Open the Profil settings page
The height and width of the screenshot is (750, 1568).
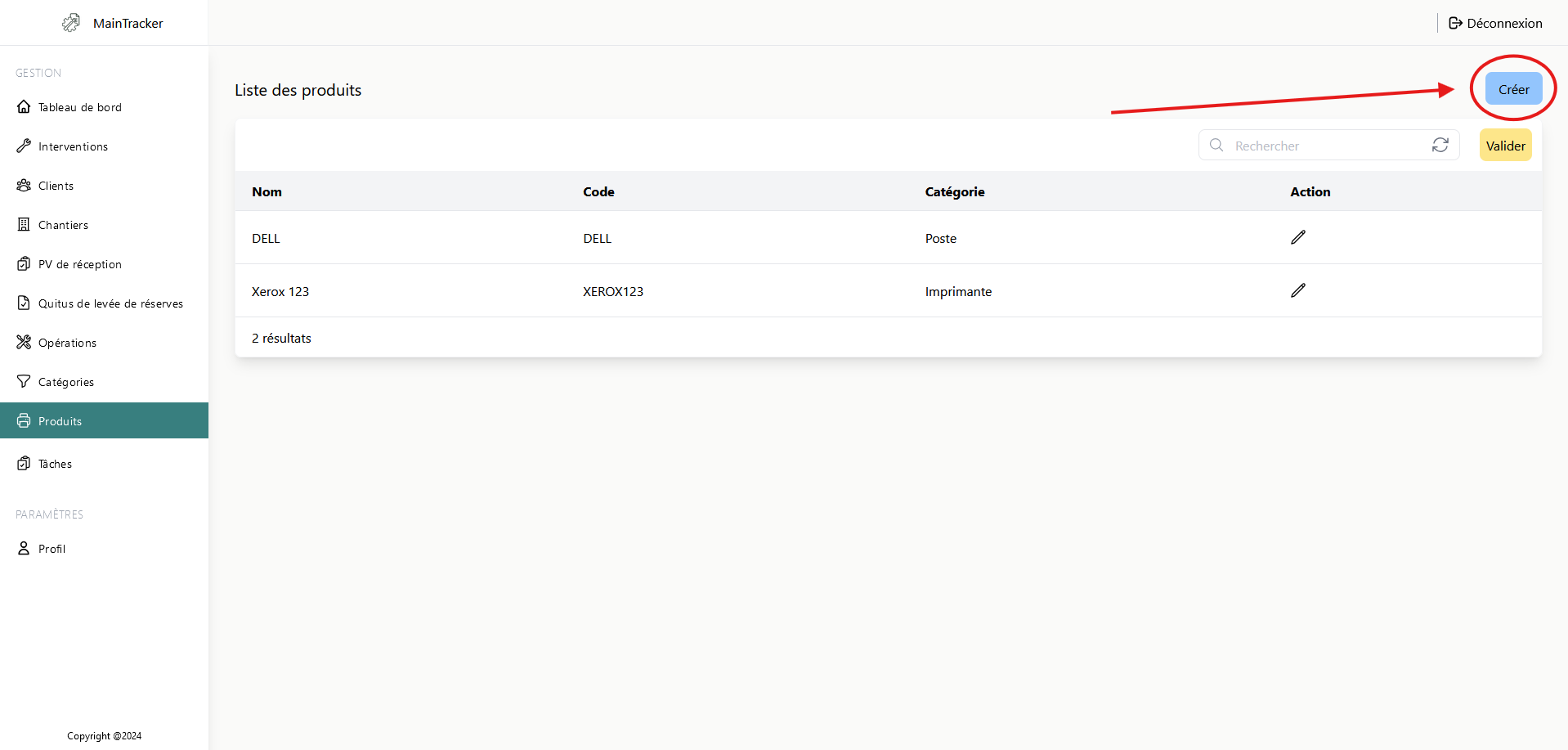(x=52, y=549)
